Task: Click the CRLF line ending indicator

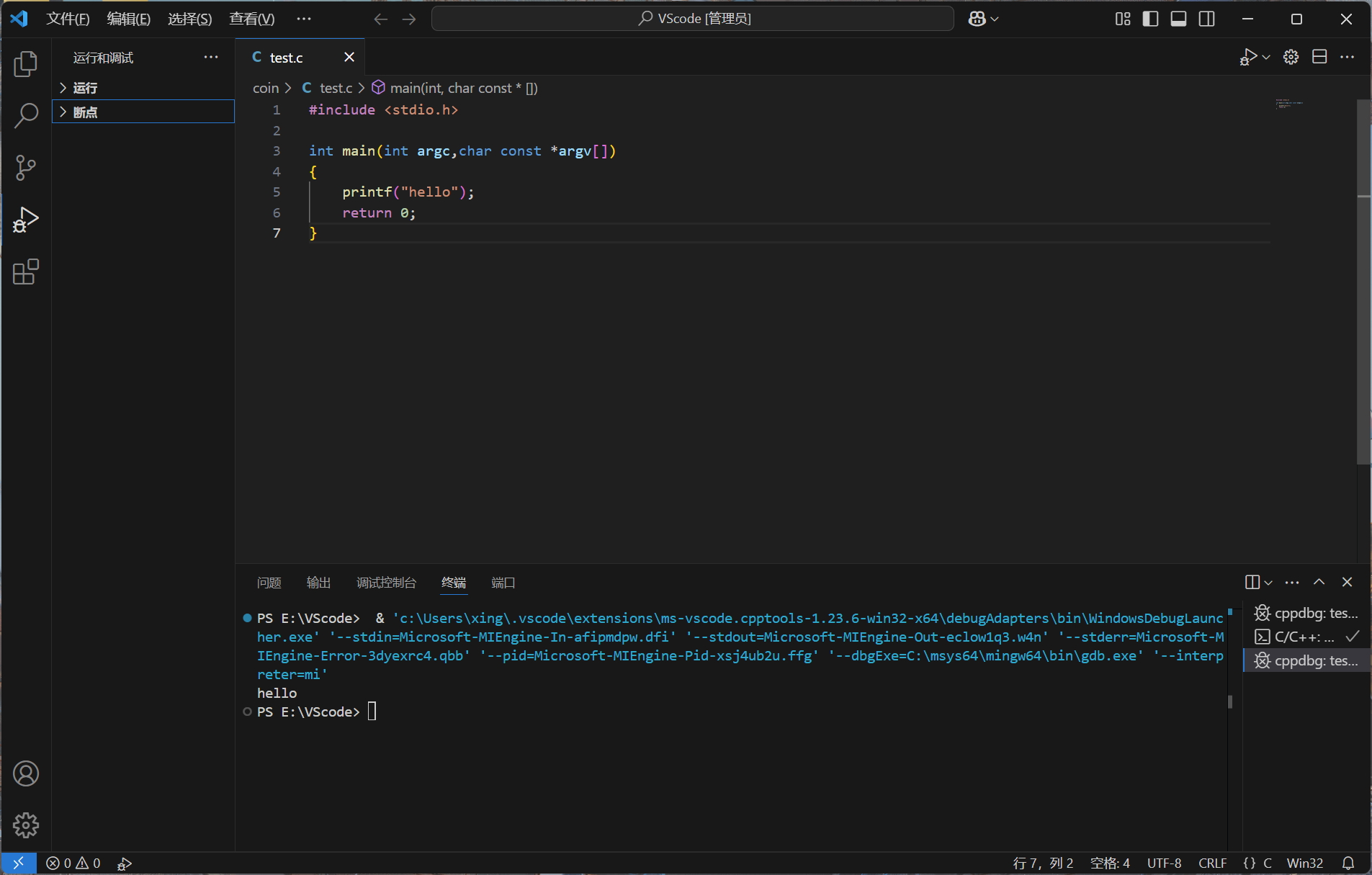Action: pos(1213,863)
